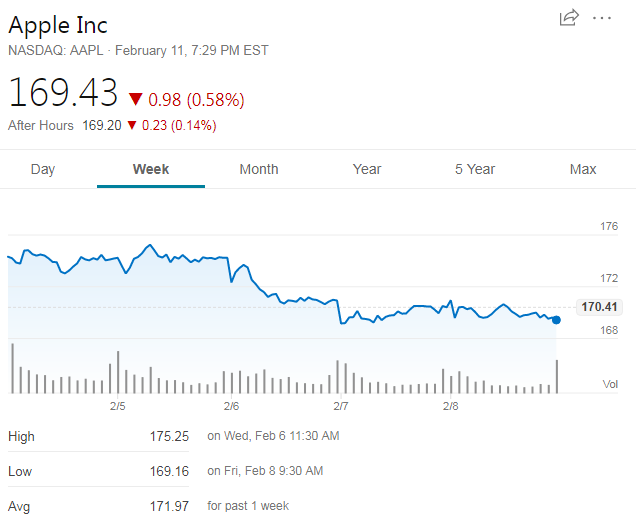Screen dimensions: 636x524
Task: Click the 2/5 date axis label
Action: point(117,406)
